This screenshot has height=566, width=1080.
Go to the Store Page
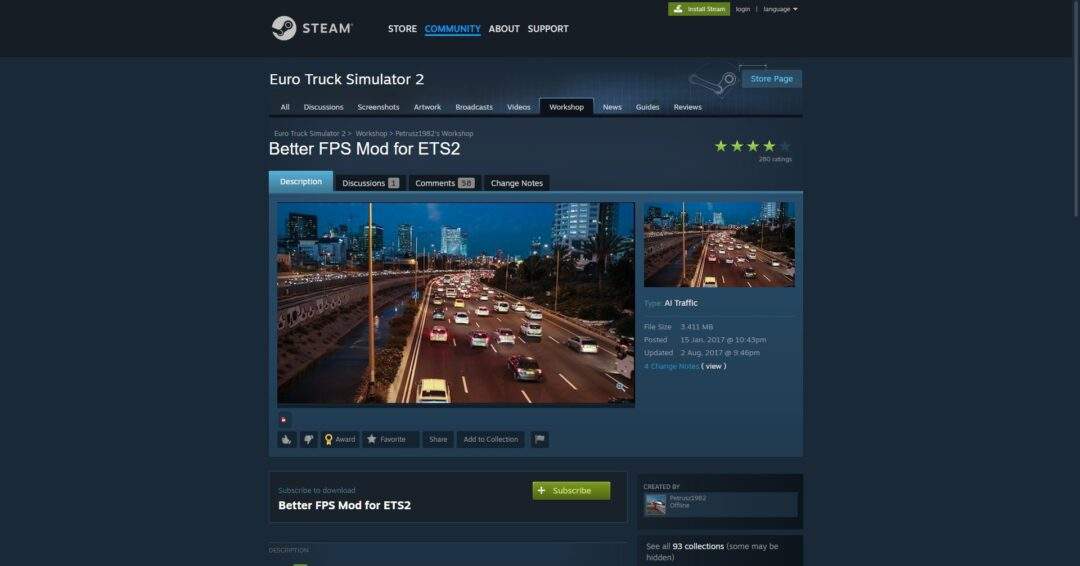(771, 78)
